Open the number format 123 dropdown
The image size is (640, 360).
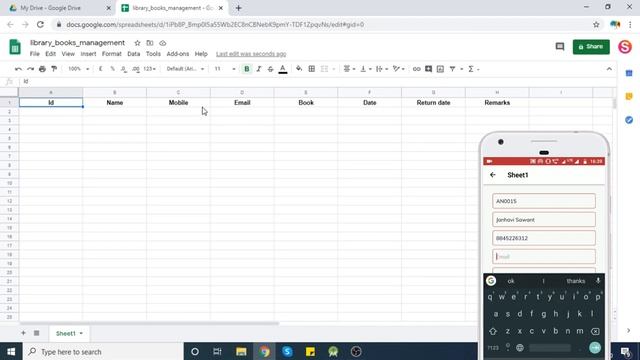coord(149,69)
